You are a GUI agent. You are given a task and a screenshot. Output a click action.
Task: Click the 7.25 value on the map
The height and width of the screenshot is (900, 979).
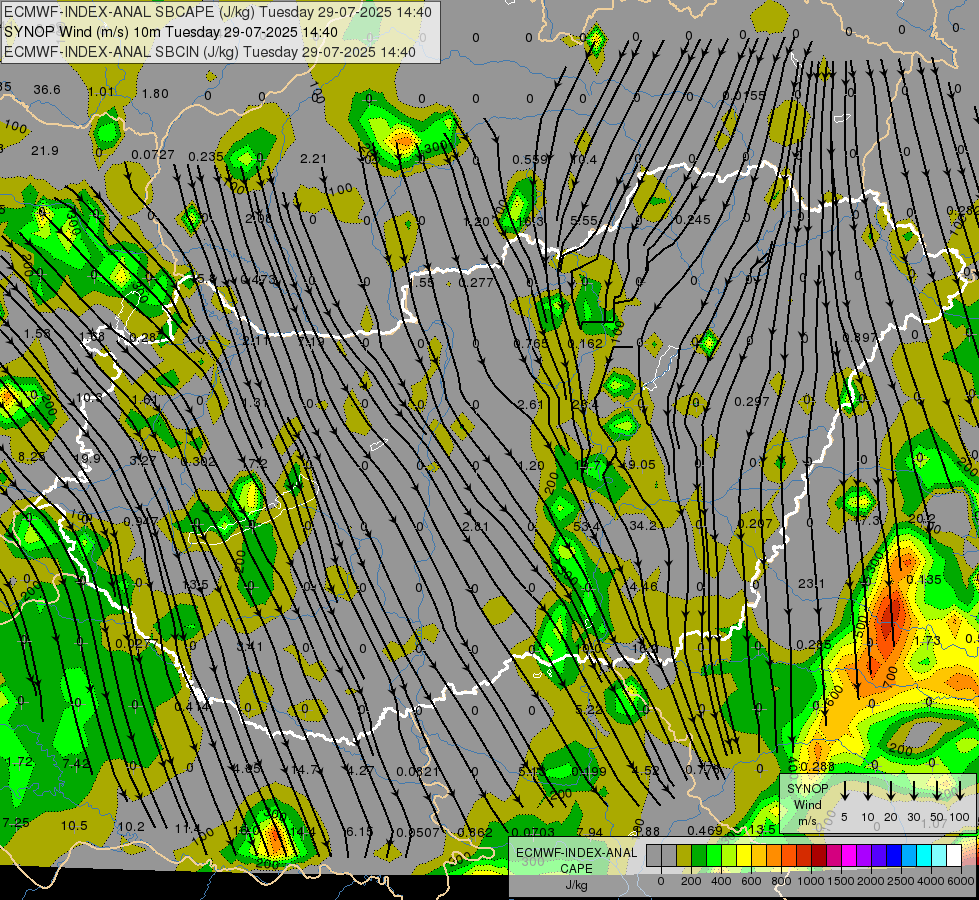click(x=16, y=823)
